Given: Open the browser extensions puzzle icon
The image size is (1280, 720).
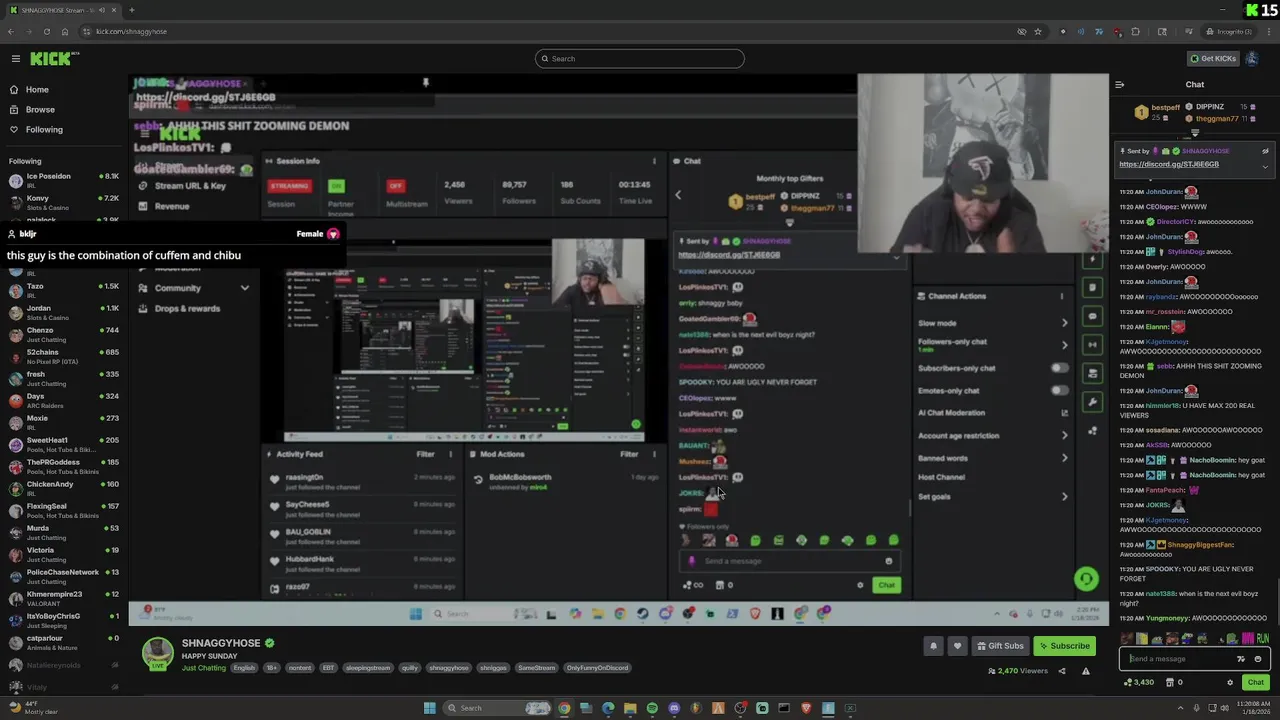Looking at the screenshot, I should tap(1135, 31).
